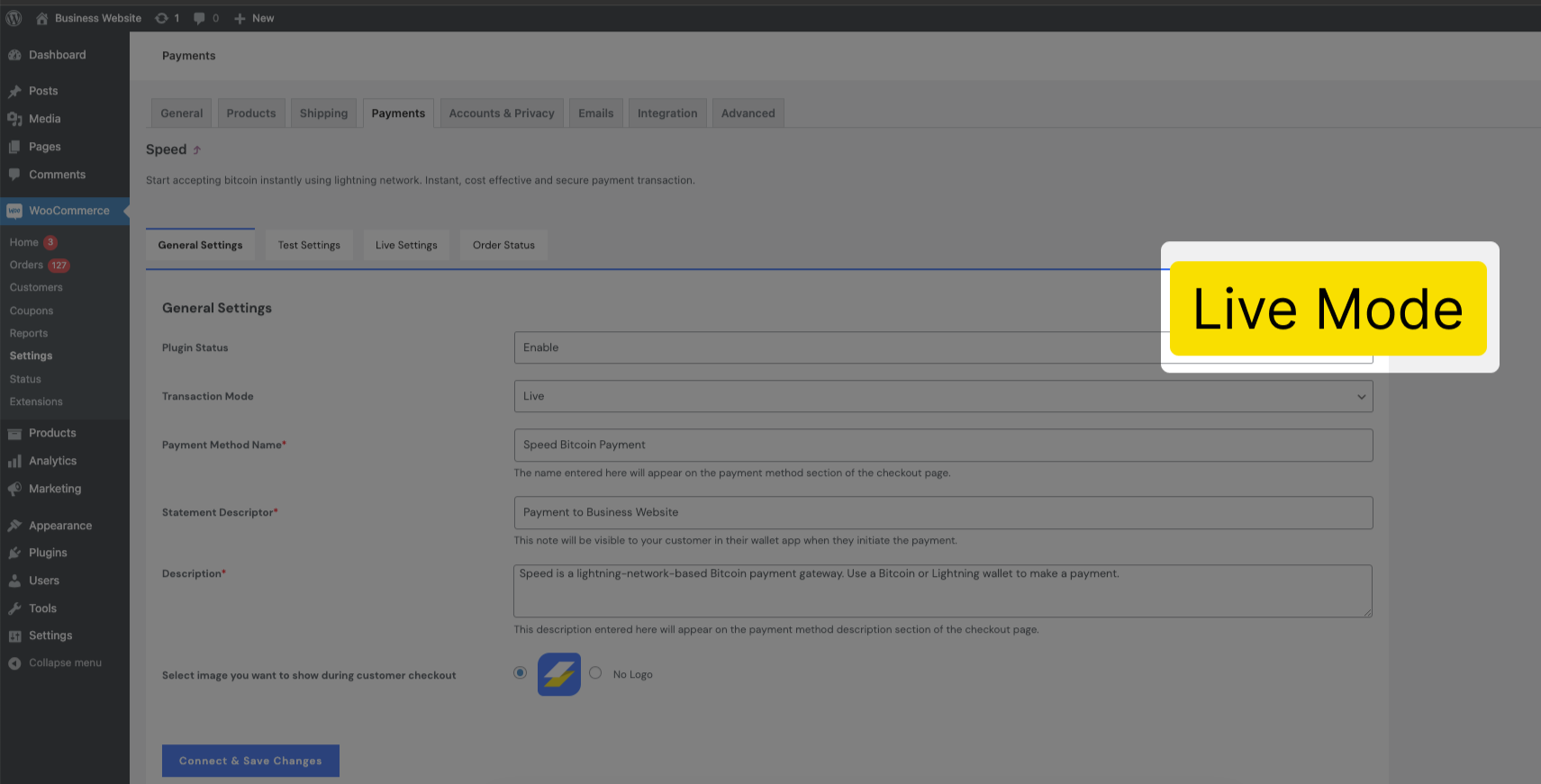Click the arrow icon next to Speed heading

point(196,150)
